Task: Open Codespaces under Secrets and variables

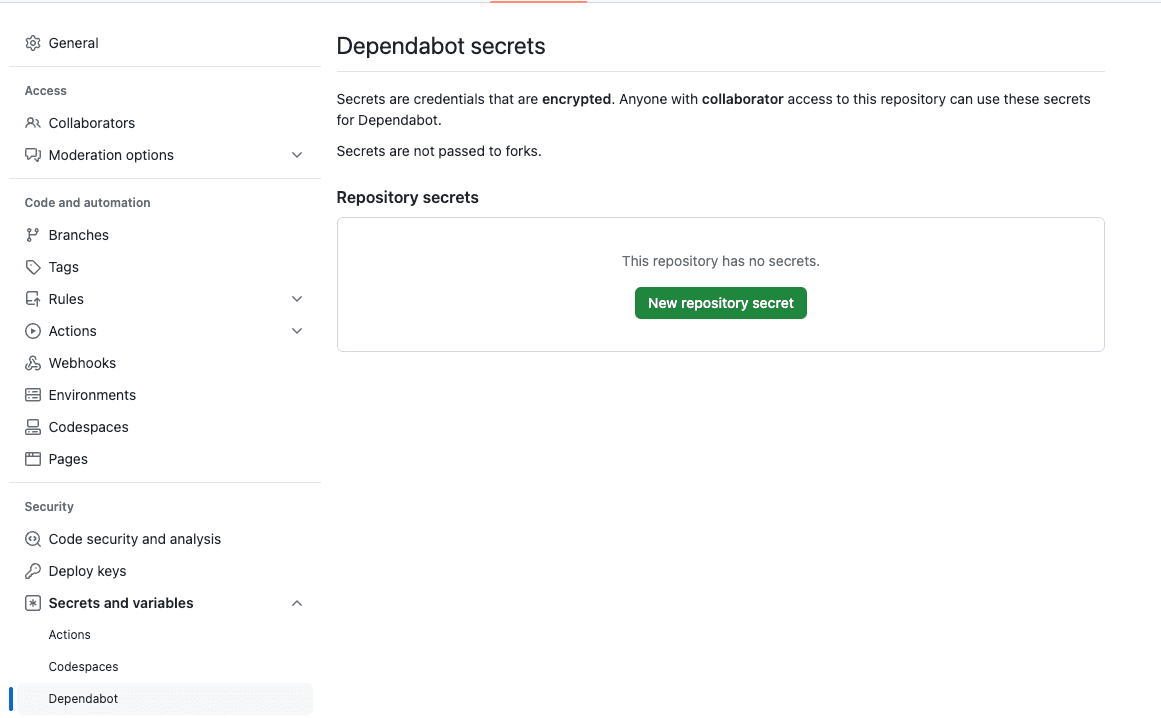Action: [83, 667]
